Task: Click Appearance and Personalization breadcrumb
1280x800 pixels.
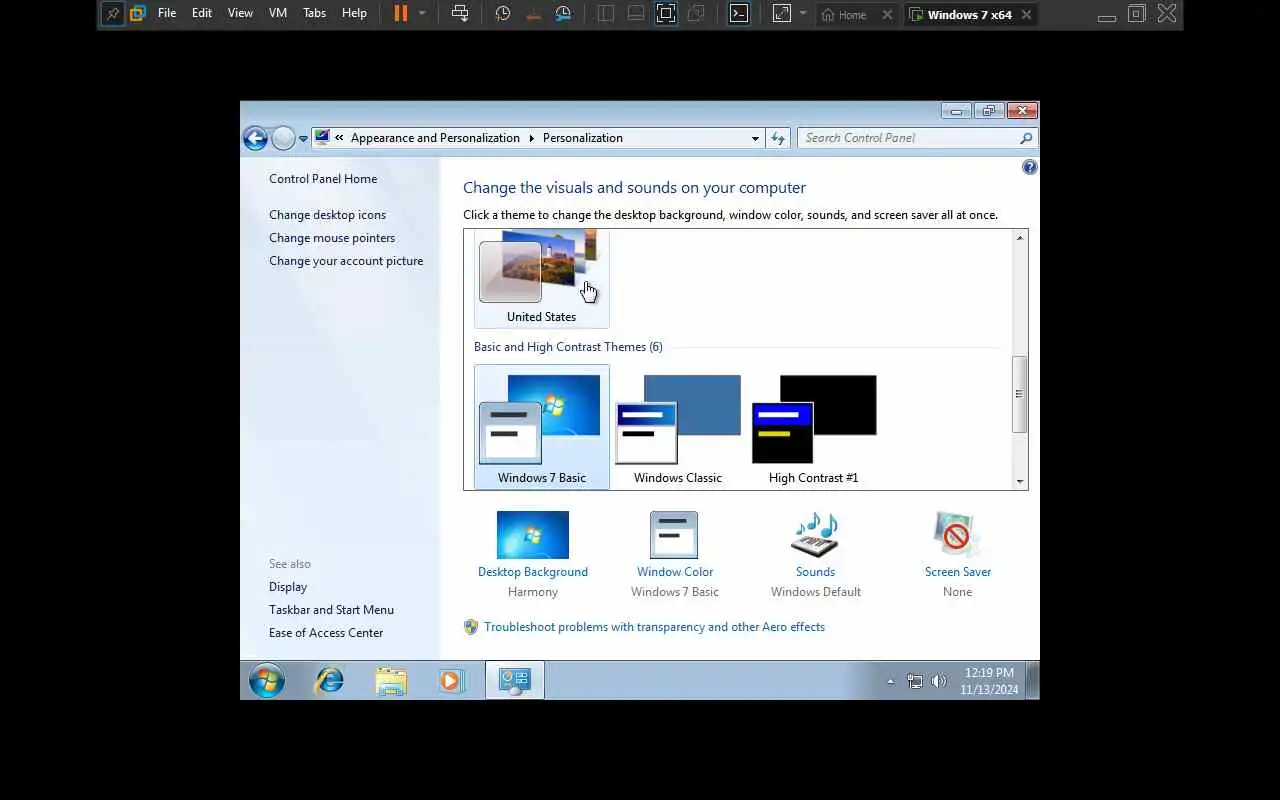Action: tap(435, 138)
